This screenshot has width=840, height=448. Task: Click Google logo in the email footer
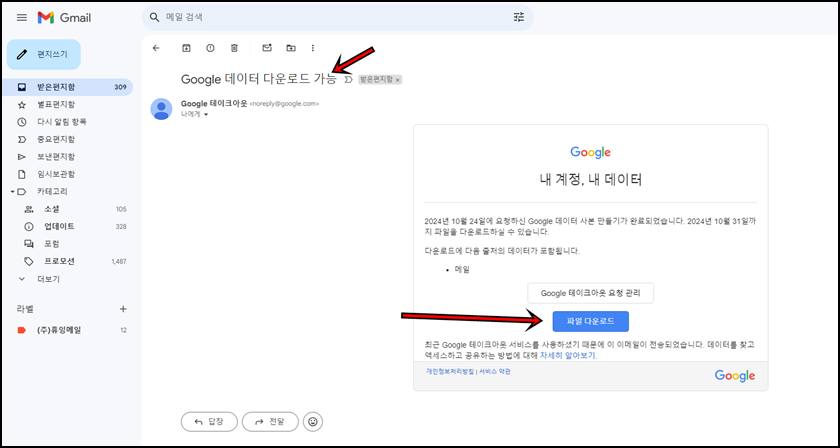735,376
